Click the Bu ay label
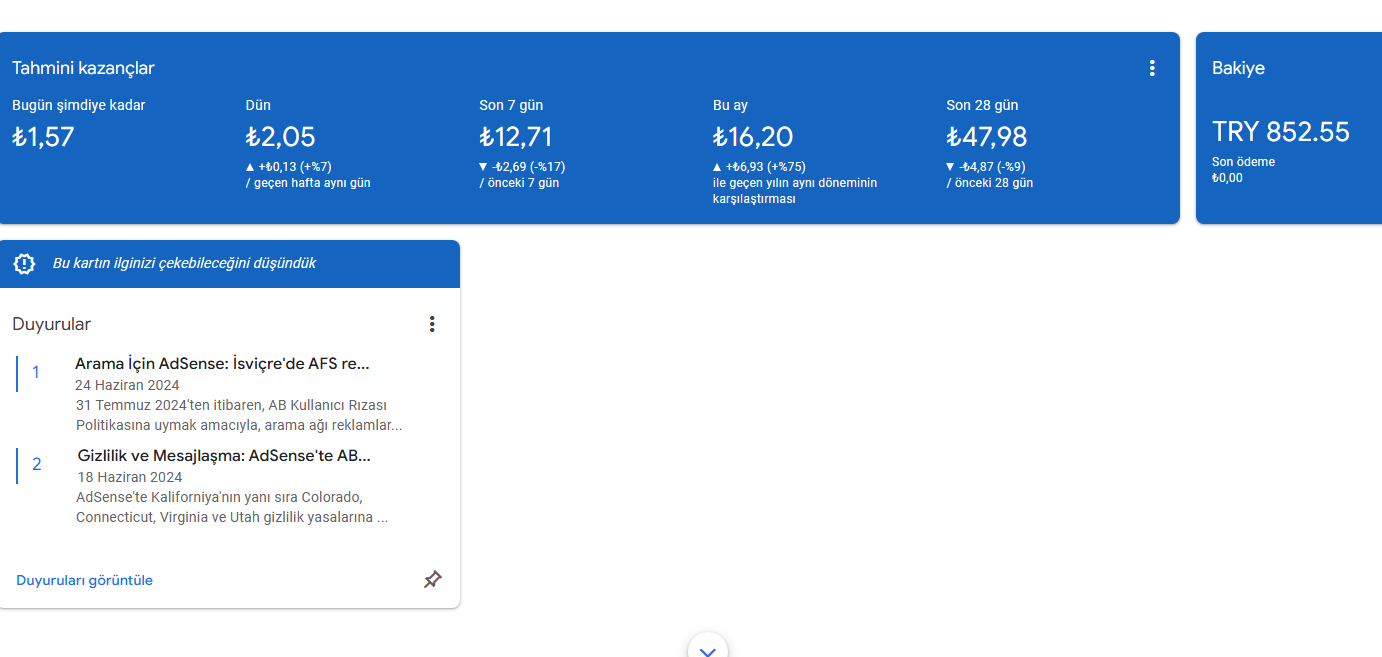This screenshot has width=1382, height=657. [x=730, y=105]
